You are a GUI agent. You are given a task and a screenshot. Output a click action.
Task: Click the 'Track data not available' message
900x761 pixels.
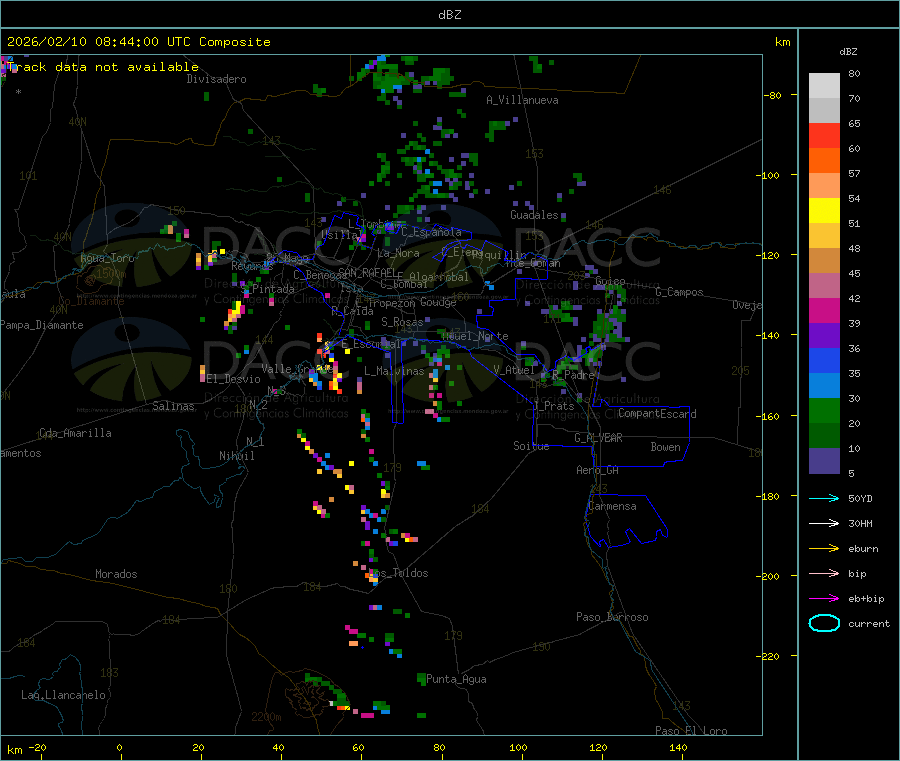[103, 67]
